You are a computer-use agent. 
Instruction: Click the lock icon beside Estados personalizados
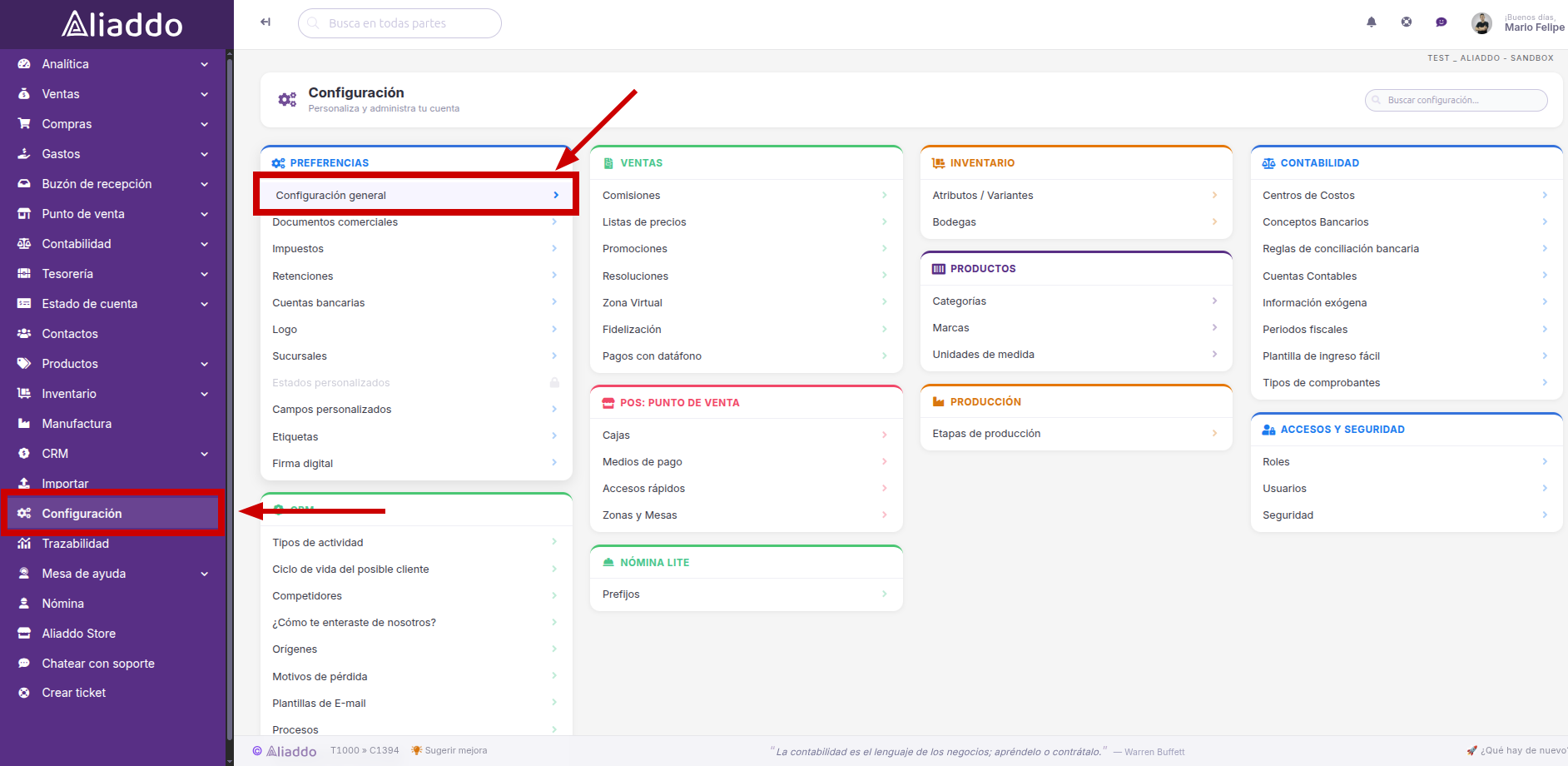click(554, 383)
